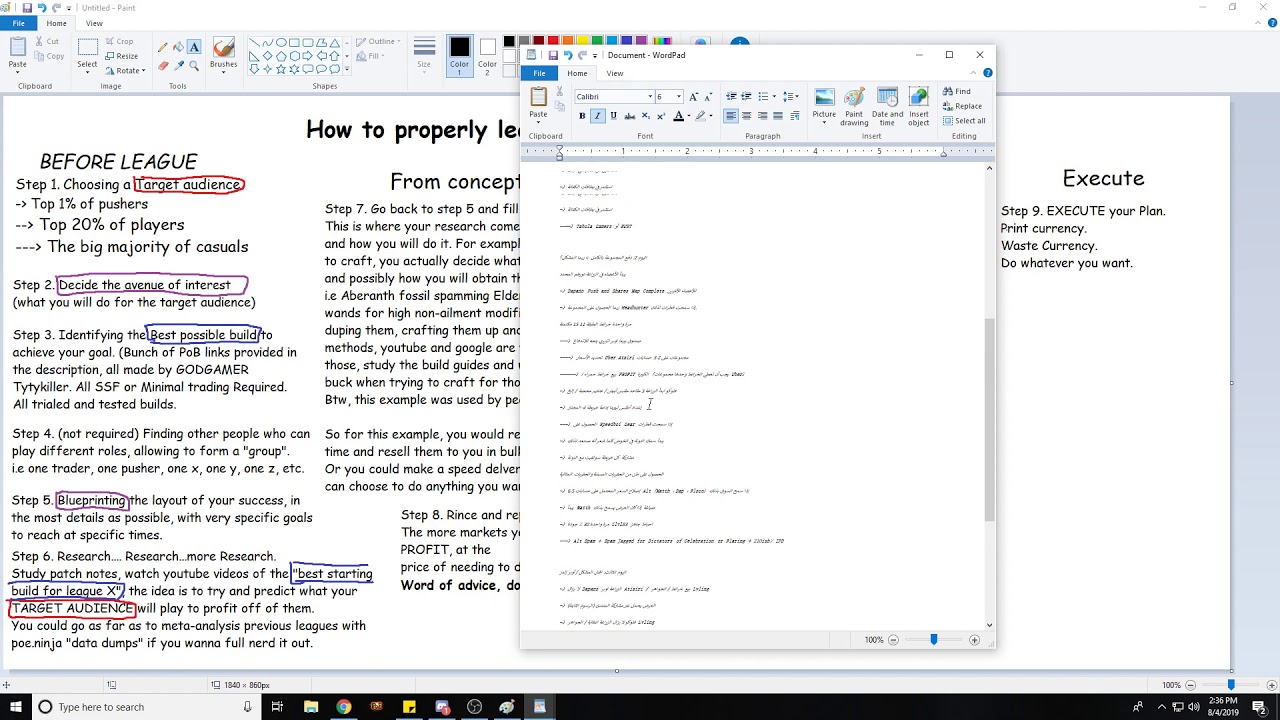Image resolution: width=1280 pixels, height=720 pixels.
Task: Click Find in WordPad Editing group
Action: click(957, 91)
